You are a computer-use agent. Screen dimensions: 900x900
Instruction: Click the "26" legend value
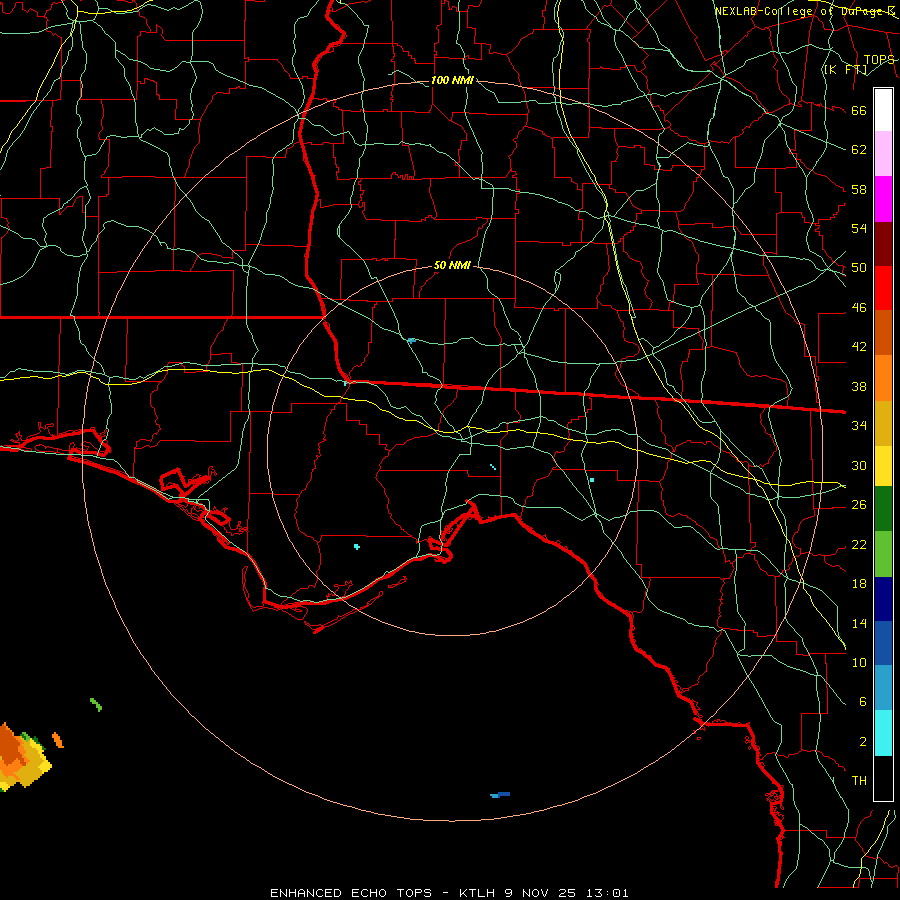[859, 505]
